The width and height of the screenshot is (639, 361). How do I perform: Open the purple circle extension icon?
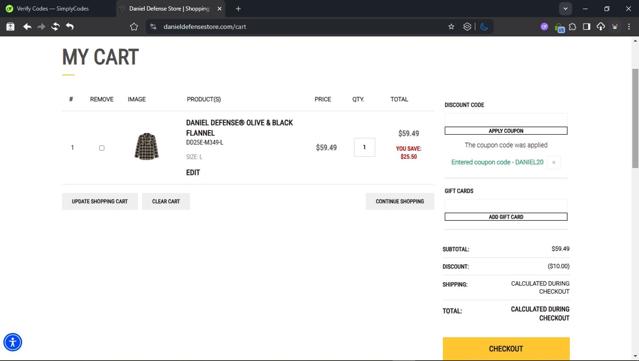click(544, 27)
